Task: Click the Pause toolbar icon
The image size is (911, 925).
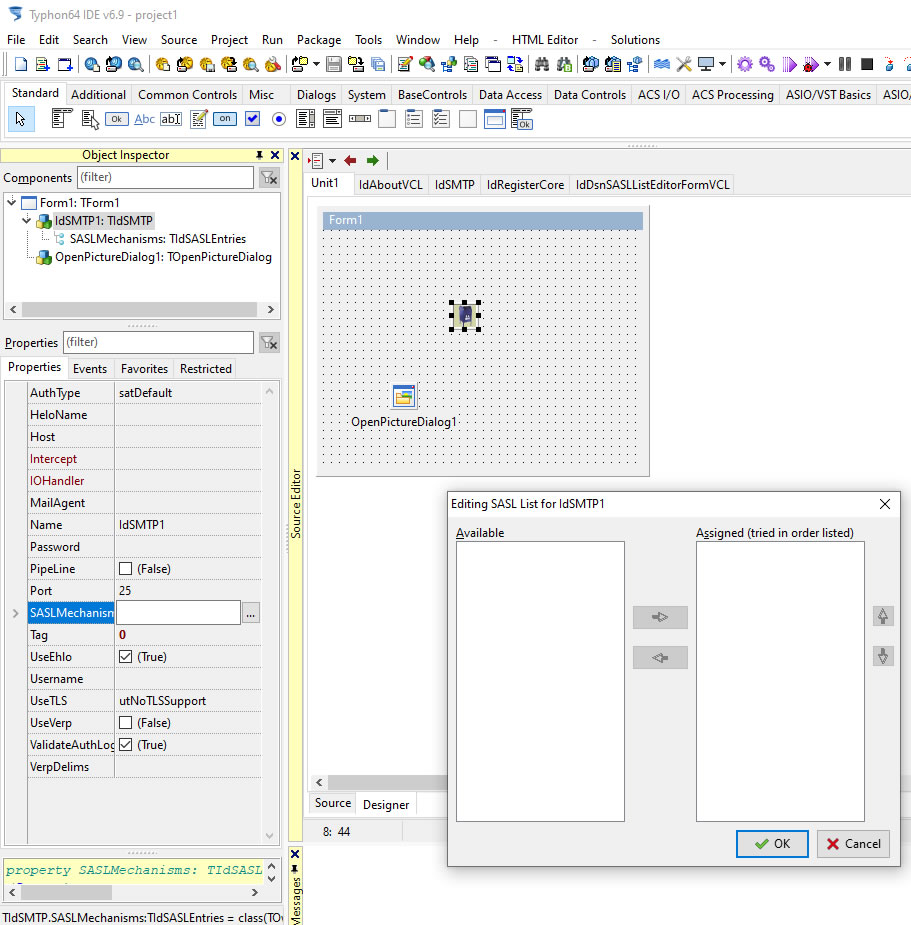Action: [x=845, y=64]
